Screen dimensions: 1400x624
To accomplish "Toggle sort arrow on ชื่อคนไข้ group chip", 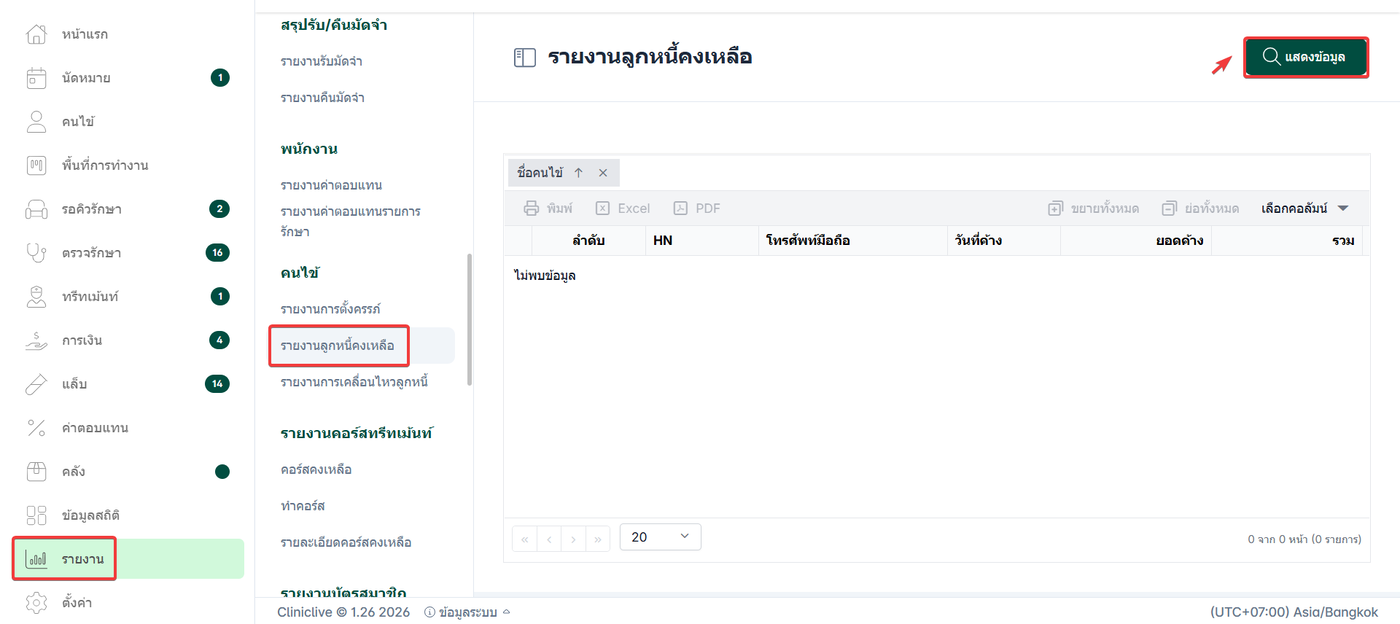I will (578, 173).
